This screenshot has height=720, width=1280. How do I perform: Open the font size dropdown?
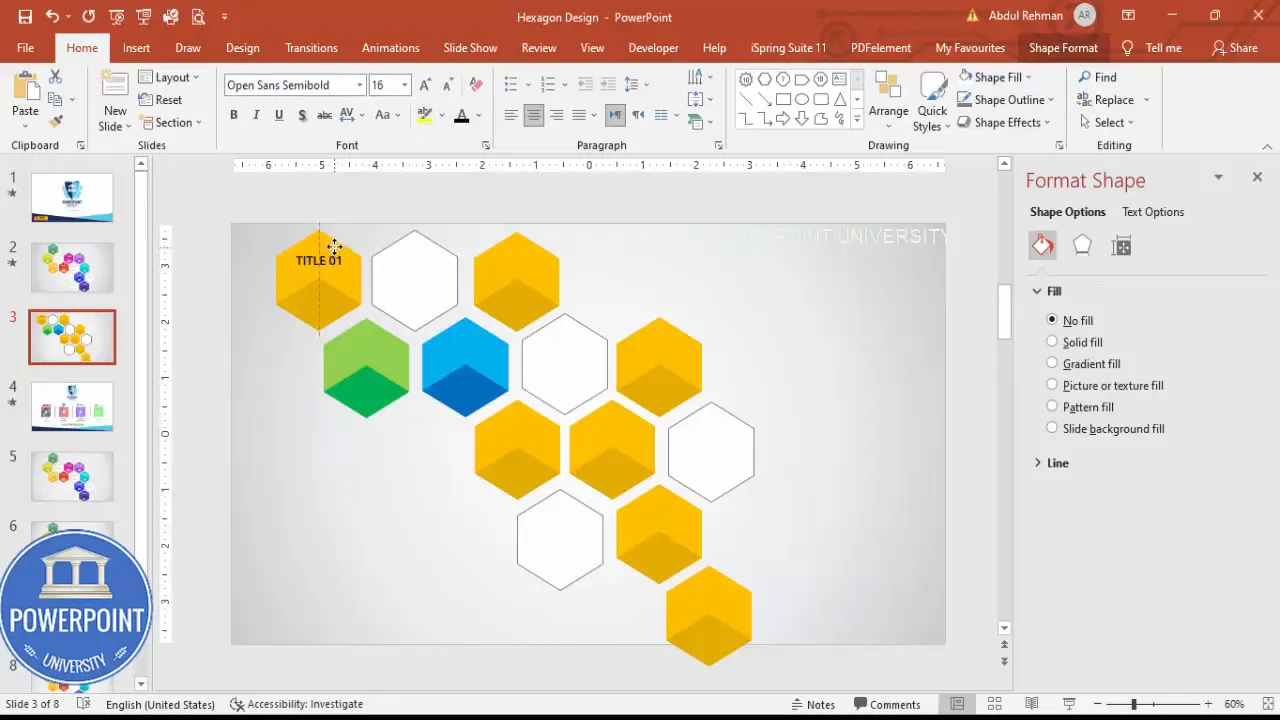tap(404, 85)
